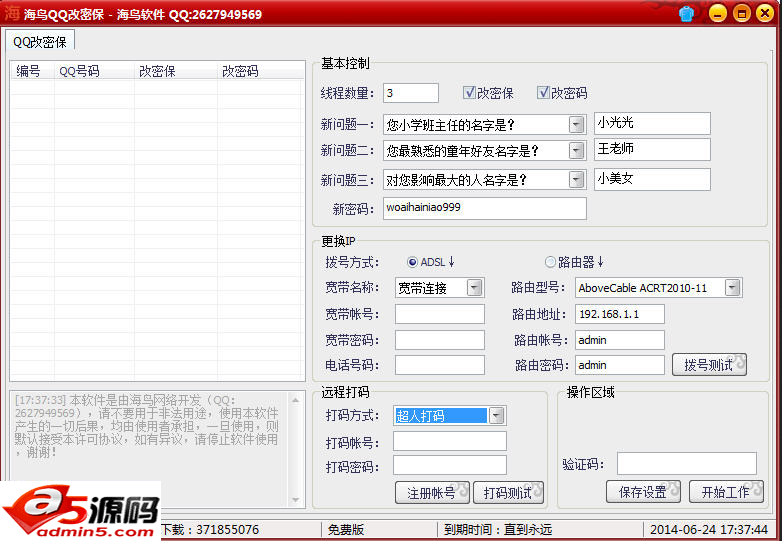Focus the 宽带密码 input field
782x541 pixels.
(440, 340)
